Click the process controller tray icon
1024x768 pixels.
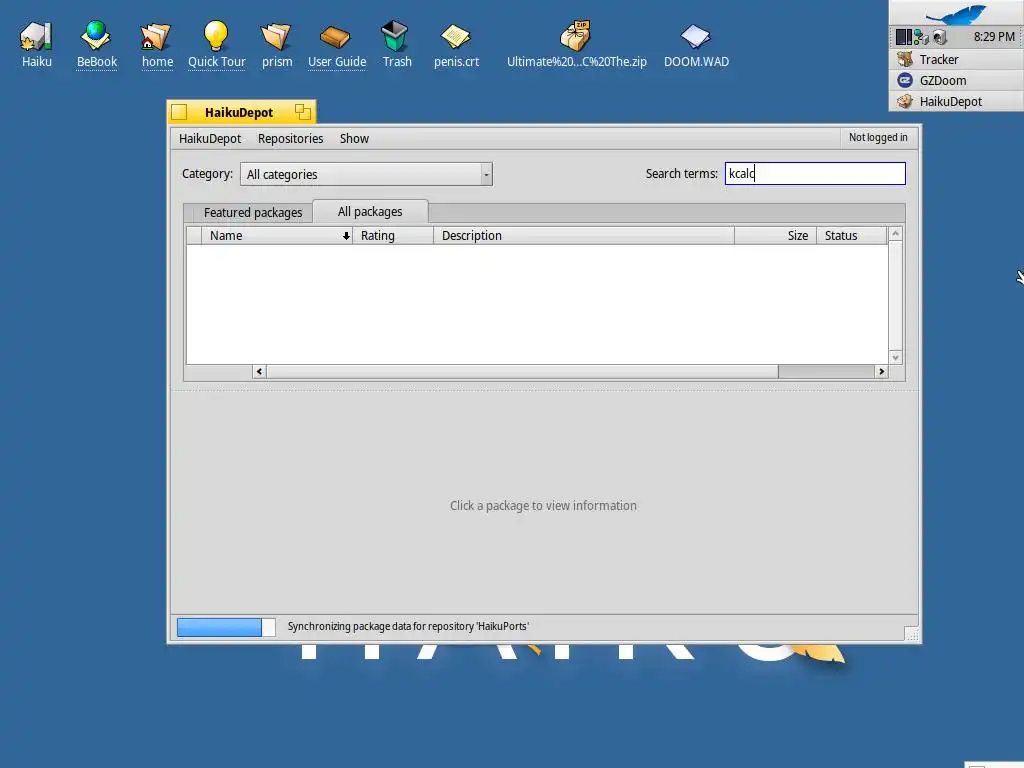[x=904, y=37]
